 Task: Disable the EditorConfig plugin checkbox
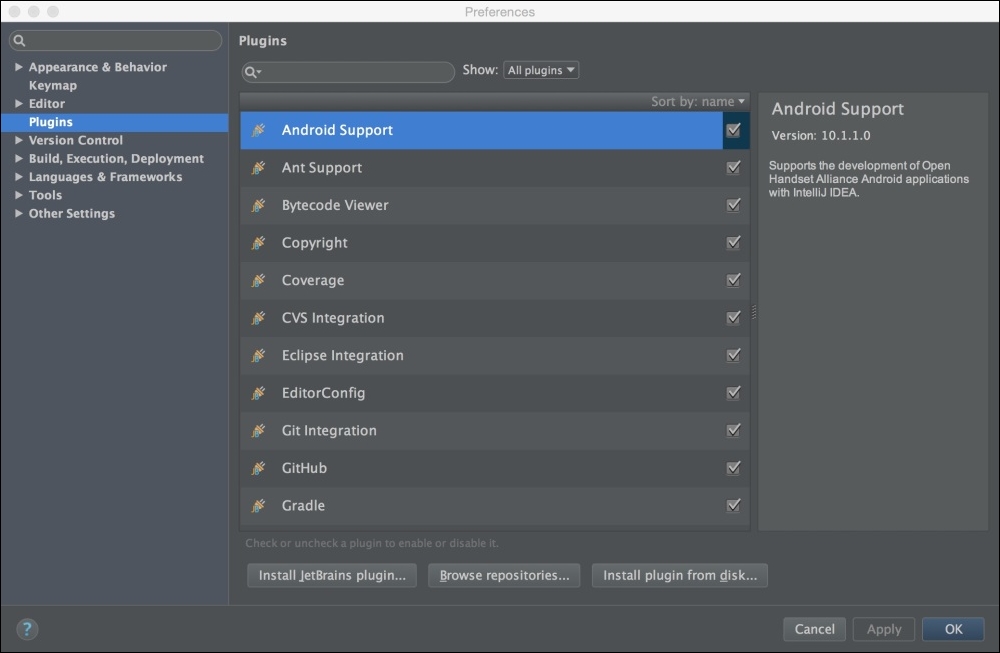(733, 393)
